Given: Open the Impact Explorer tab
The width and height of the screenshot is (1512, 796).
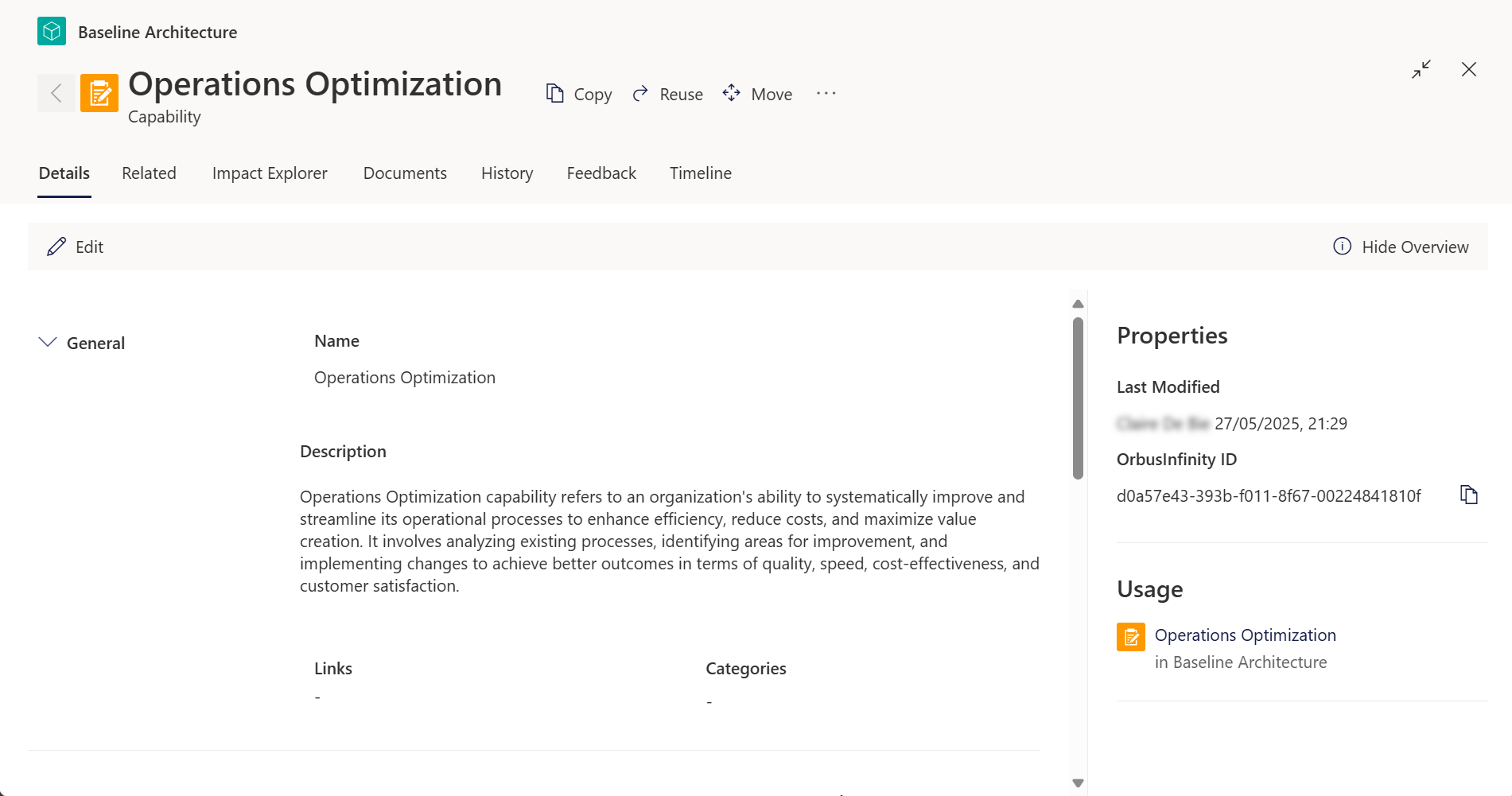Looking at the screenshot, I should [270, 173].
